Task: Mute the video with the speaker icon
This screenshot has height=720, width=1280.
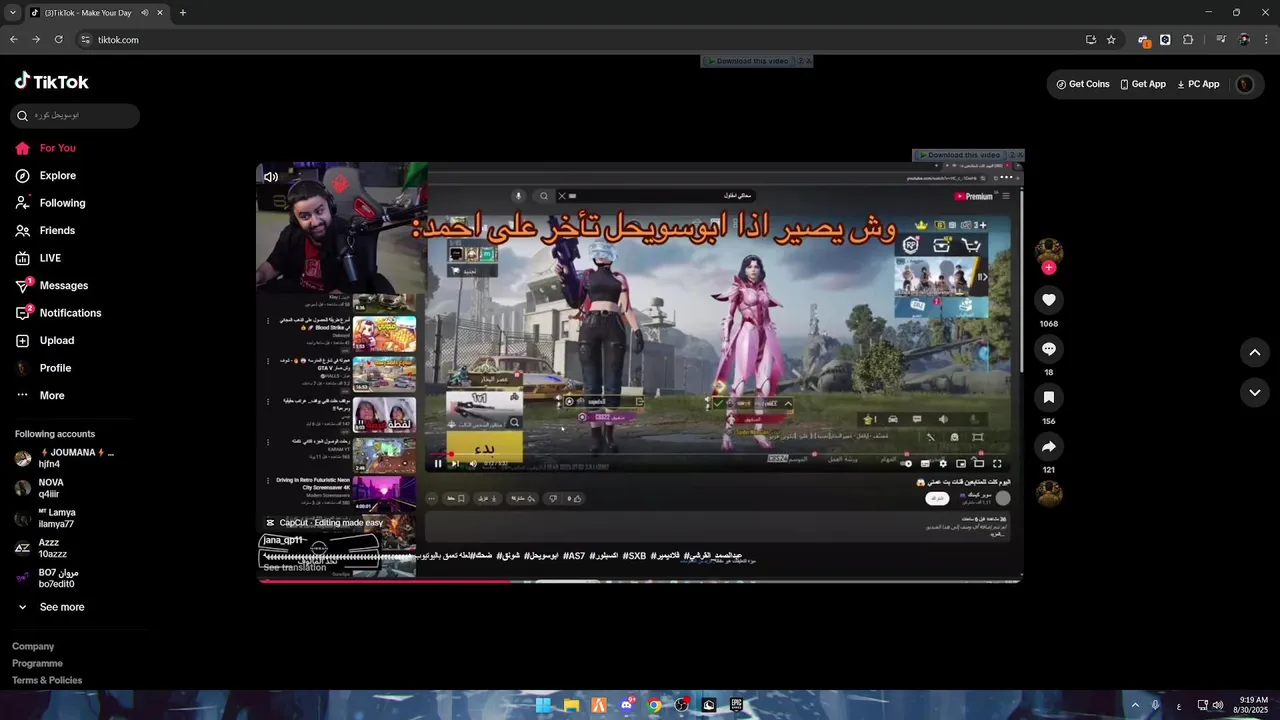Action: (x=271, y=177)
